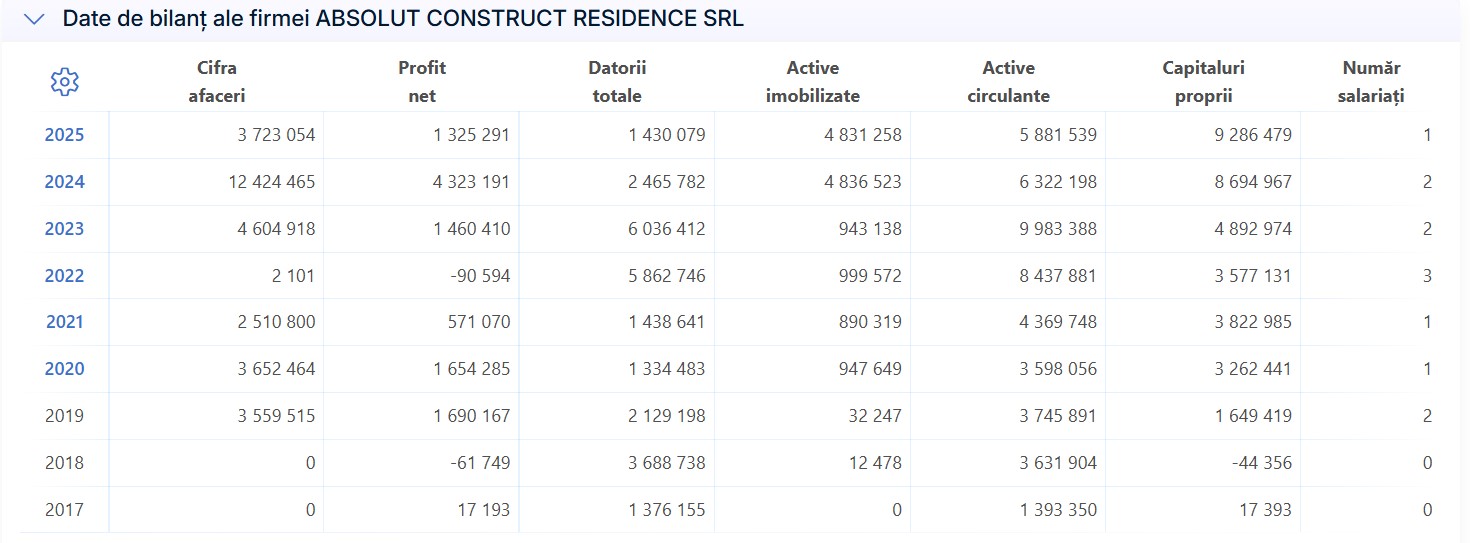Select the 2019 equity value 1 649 419

1253,416
